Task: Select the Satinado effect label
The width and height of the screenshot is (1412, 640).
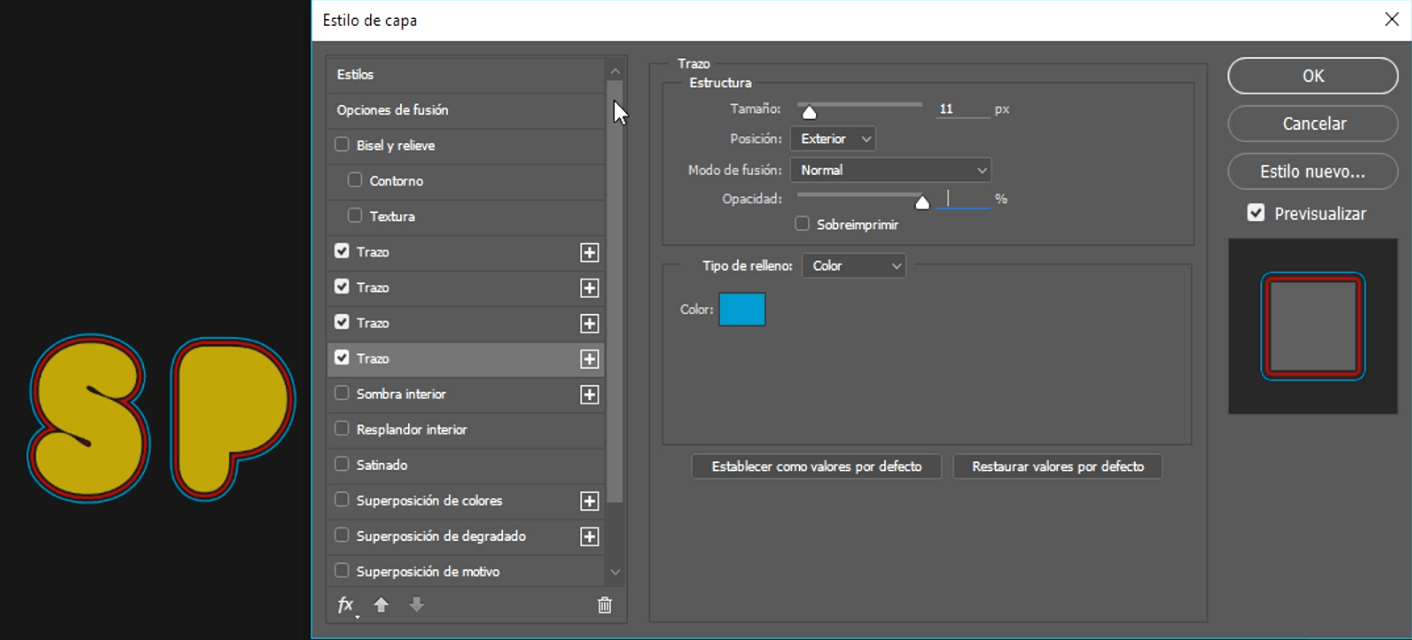Action: click(x=382, y=465)
